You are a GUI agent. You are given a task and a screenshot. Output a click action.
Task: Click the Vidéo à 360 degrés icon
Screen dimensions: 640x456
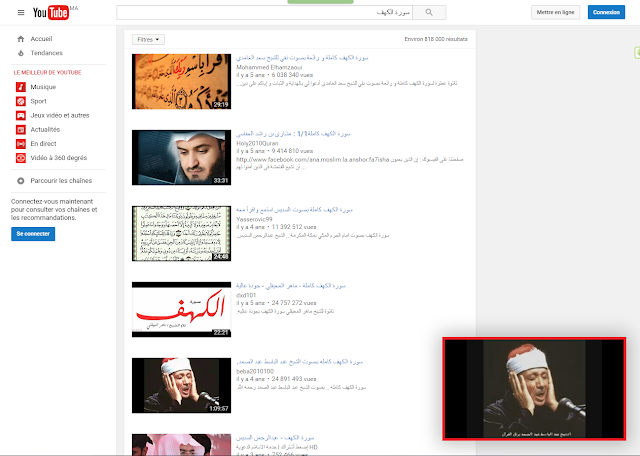pyautogui.click(x=21, y=158)
